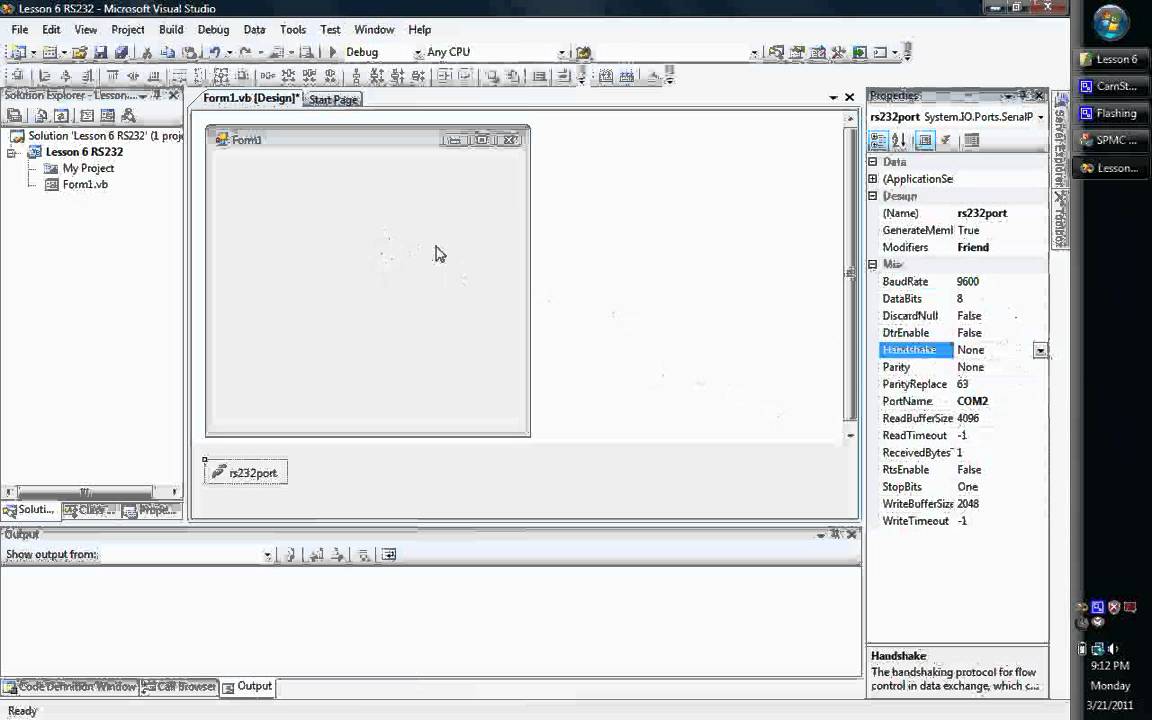The height and width of the screenshot is (720, 1152).
Task: Open the Toolbox side tab
Action: [1060, 218]
